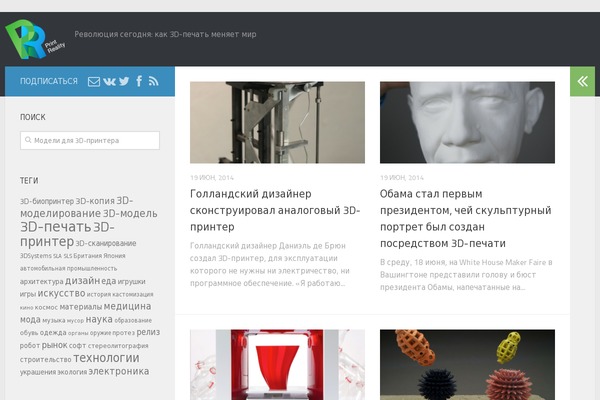Collapse sidebar with green double-arrow button
The height and width of the screenshot is (400, 600).
click(x=582, y=81)
